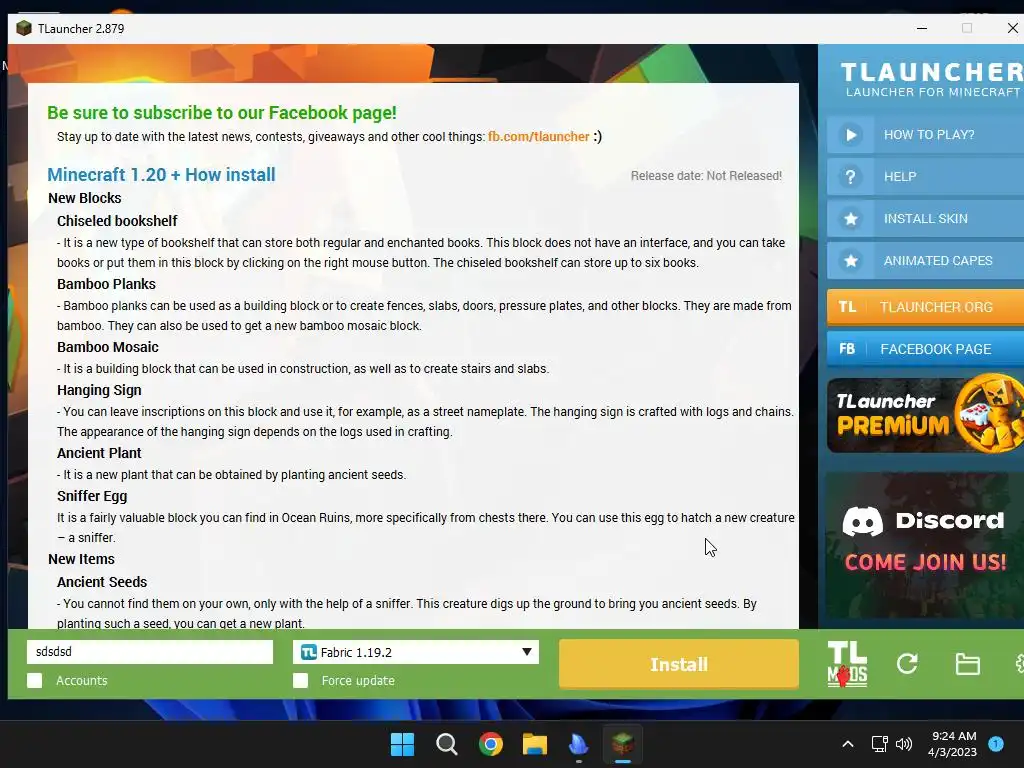Screen dimensions: 1024x768
Task: Click the version dropdown arrow
Action: (x=526, y=652)
